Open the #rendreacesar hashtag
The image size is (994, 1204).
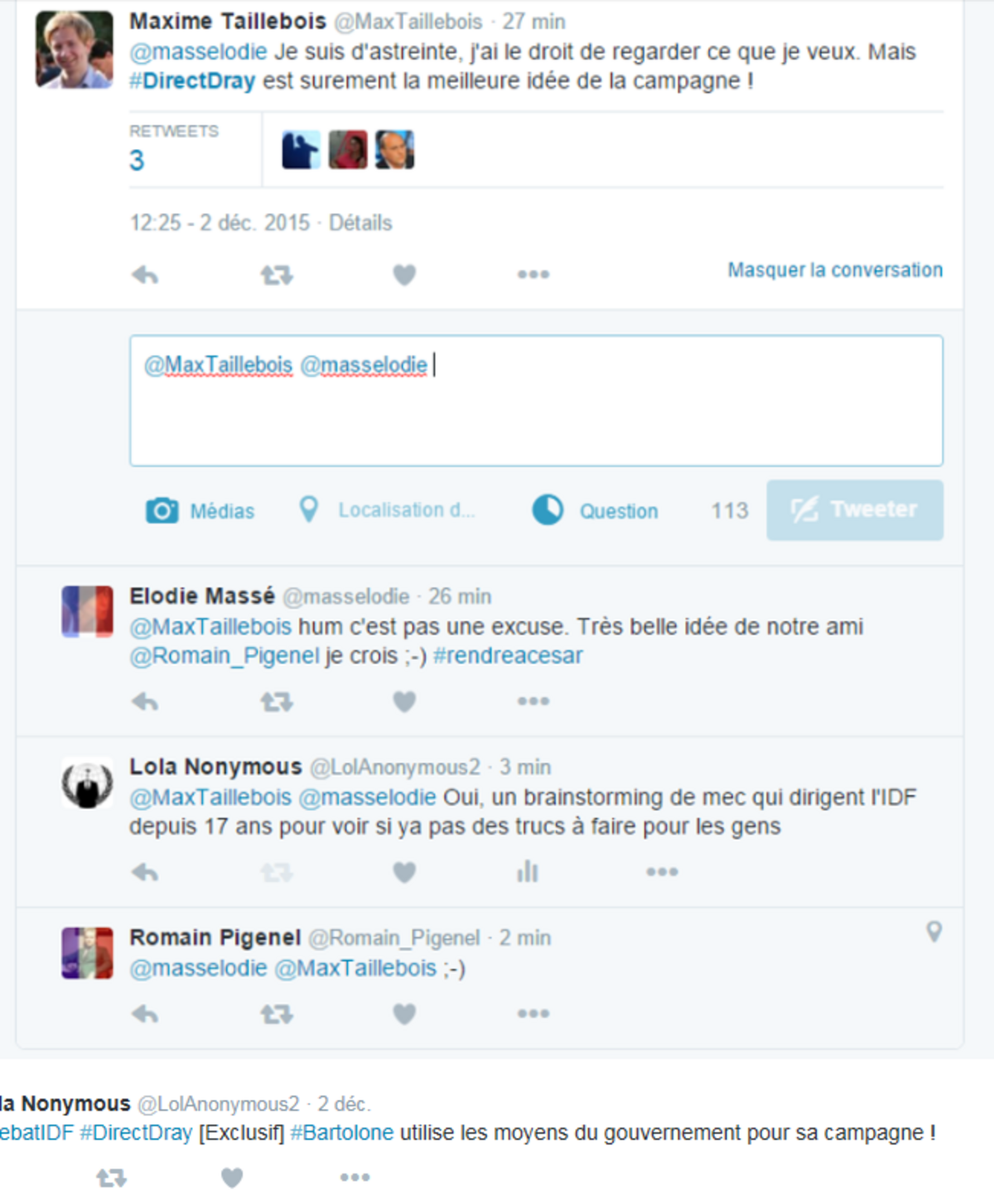point(508,656)
